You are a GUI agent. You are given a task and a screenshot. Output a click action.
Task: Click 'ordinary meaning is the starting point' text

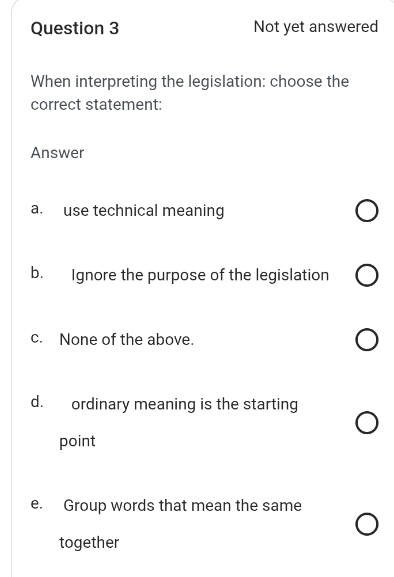[178, 422]
